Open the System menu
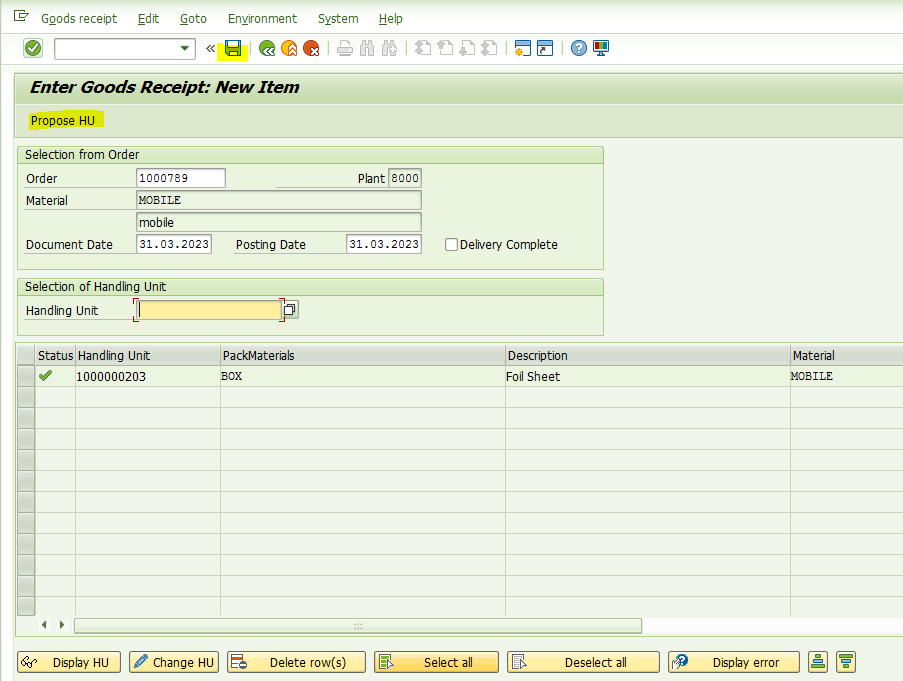Screen dimensions: 903x681 point(338,18)
